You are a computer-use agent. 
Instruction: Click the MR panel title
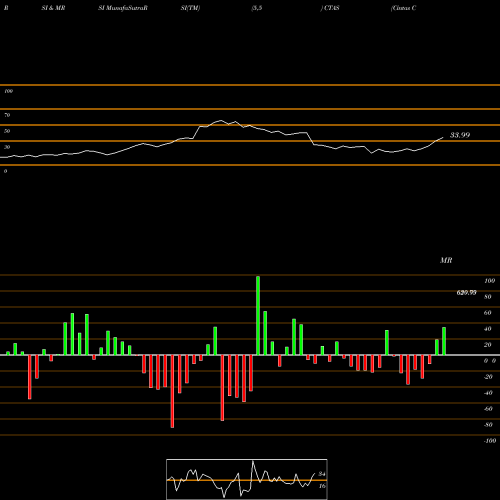click(x=446, y=260)
